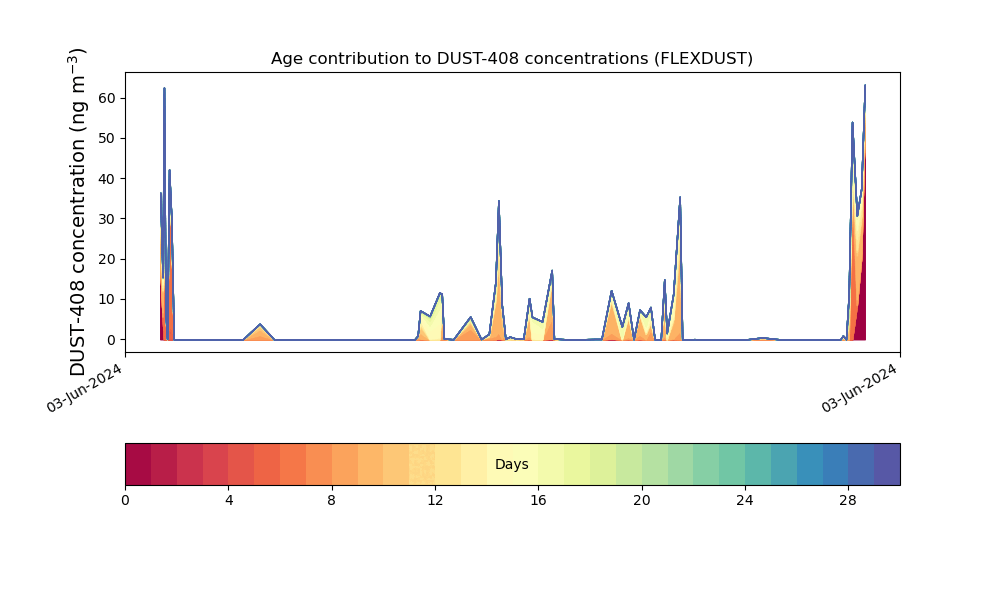The height and width of the screenshot is (600, 1000).
Task: Click the colorbar tick label 24
Action: pos(745,501)
